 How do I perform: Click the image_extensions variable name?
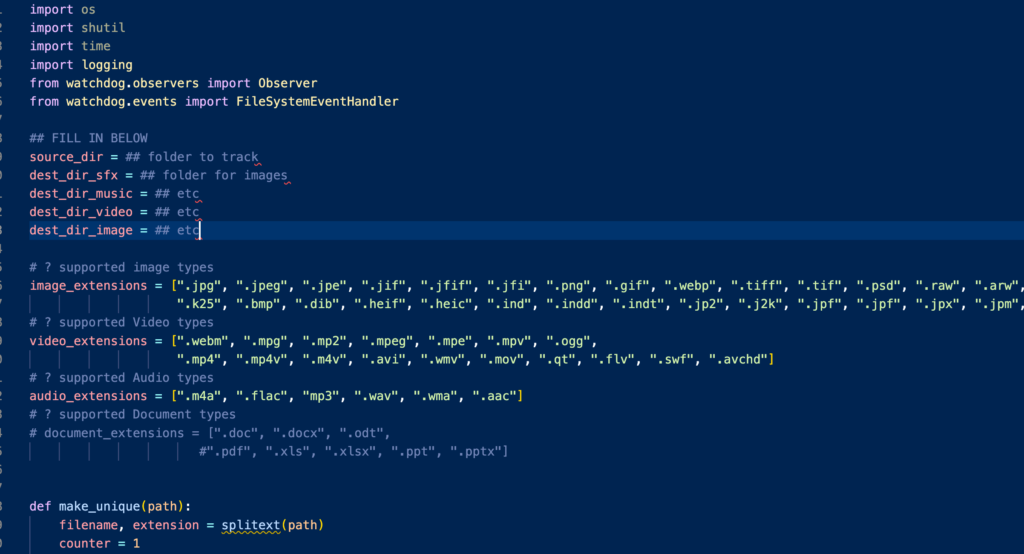click(x=88, y=286)
